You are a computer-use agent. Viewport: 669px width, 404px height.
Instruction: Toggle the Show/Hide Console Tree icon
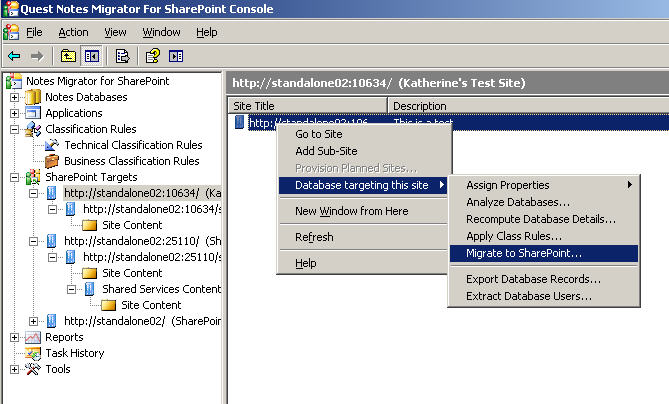[90, 56]
